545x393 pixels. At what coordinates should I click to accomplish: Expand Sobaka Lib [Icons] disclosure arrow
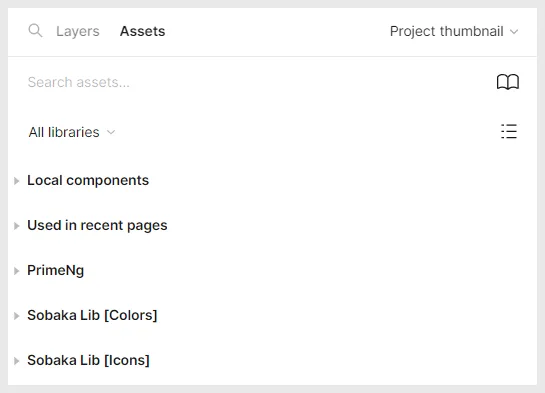point(16,361)
